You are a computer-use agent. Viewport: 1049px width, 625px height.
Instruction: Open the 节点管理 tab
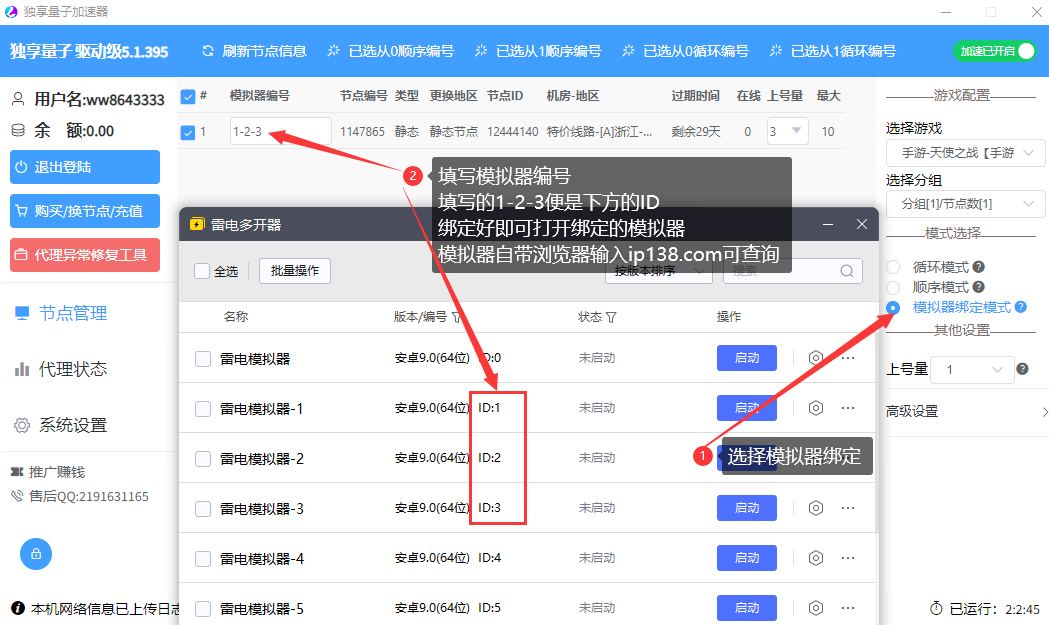tap(62, 313)
